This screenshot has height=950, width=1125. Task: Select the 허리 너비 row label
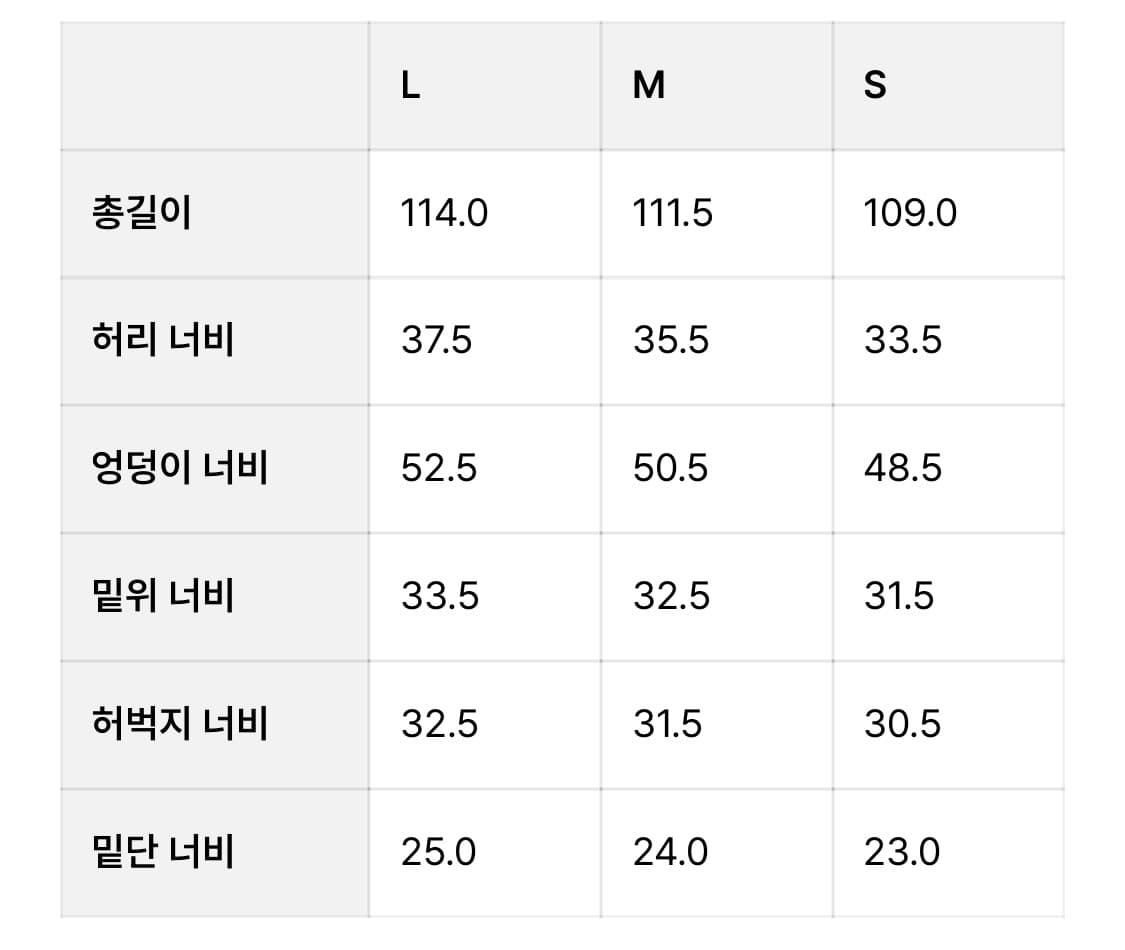pos(162,341)
